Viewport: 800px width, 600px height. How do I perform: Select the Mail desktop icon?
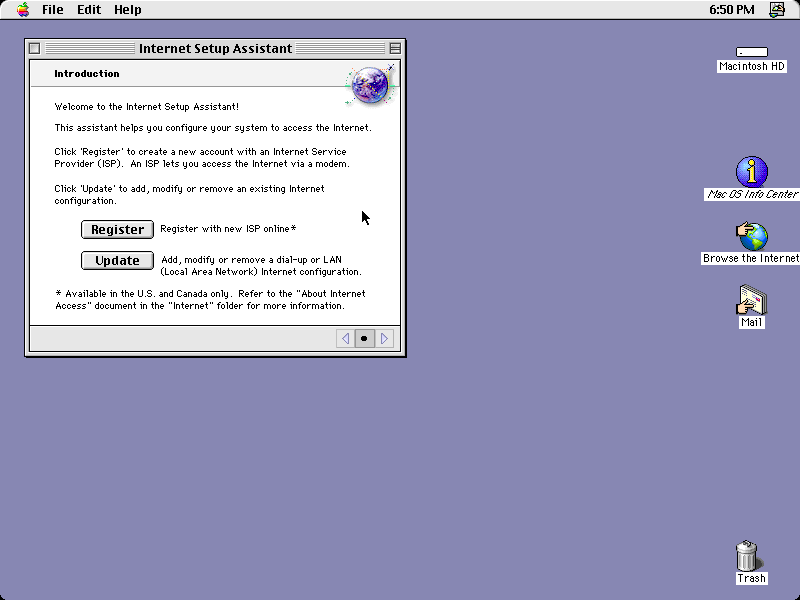[x=752, y=300]
